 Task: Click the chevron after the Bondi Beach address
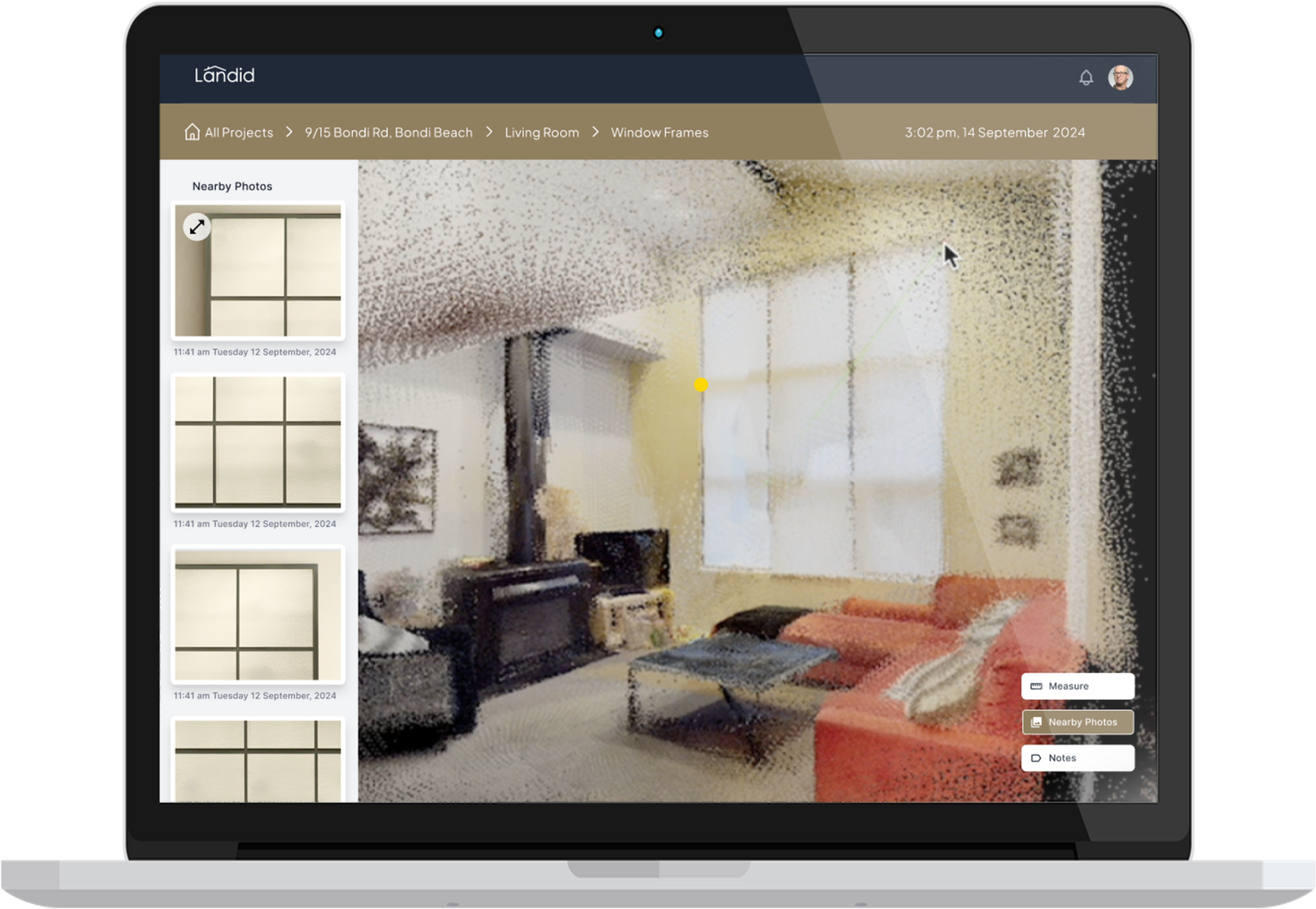click(490, 132)
